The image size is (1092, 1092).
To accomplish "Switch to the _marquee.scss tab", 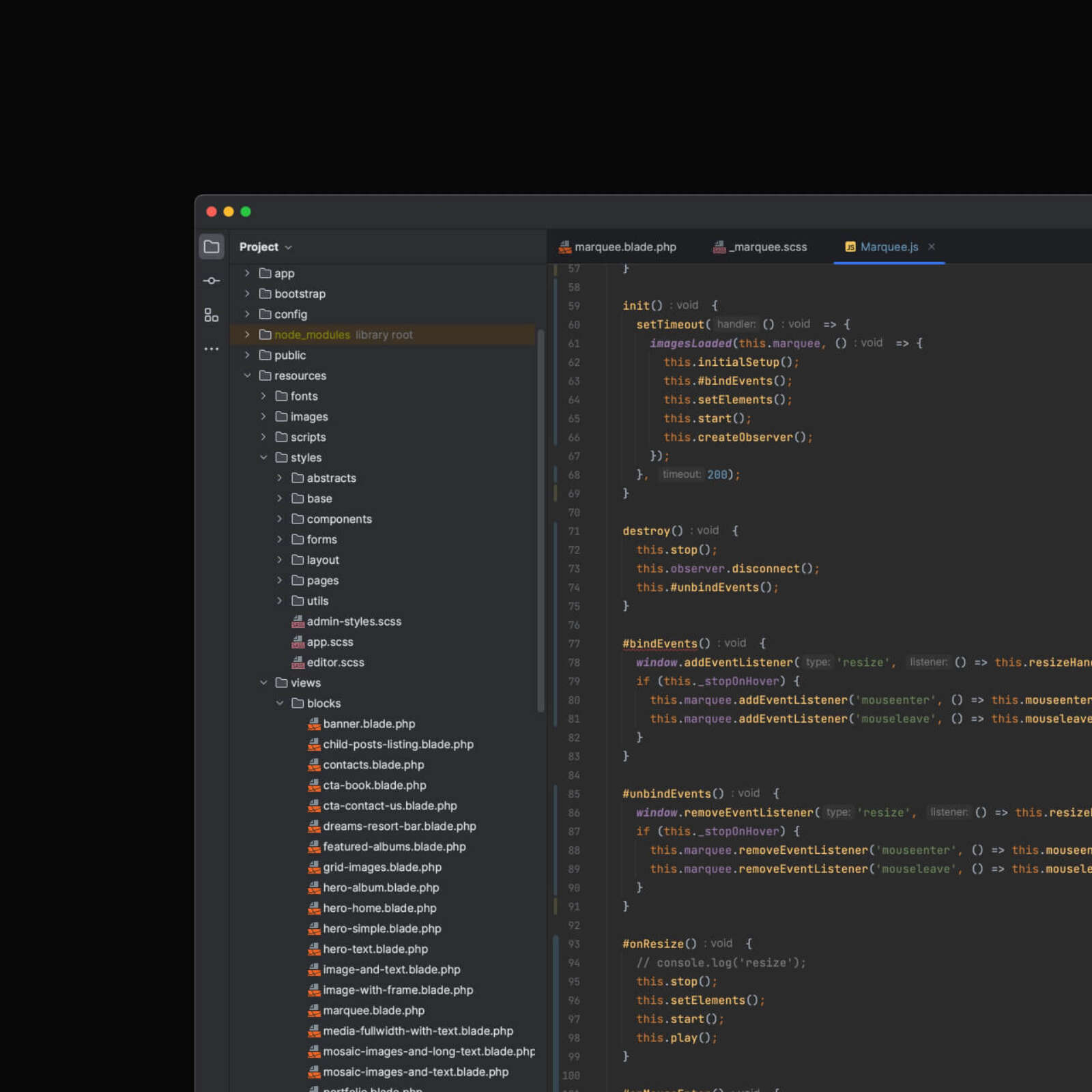I will coord(767,247).
